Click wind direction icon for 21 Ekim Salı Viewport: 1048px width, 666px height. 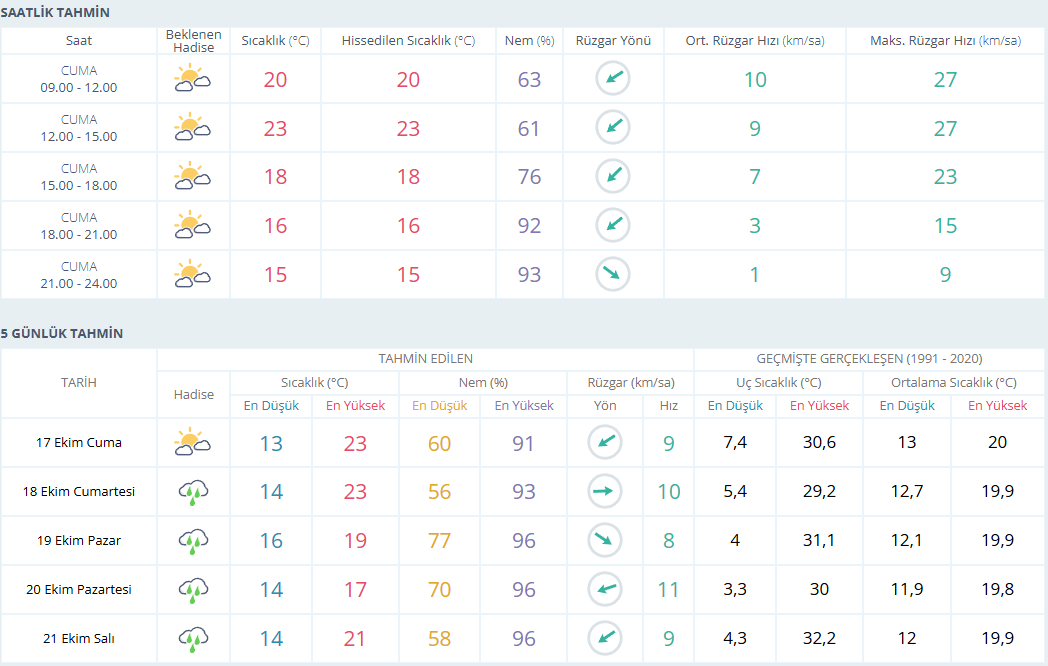(606, 639)
